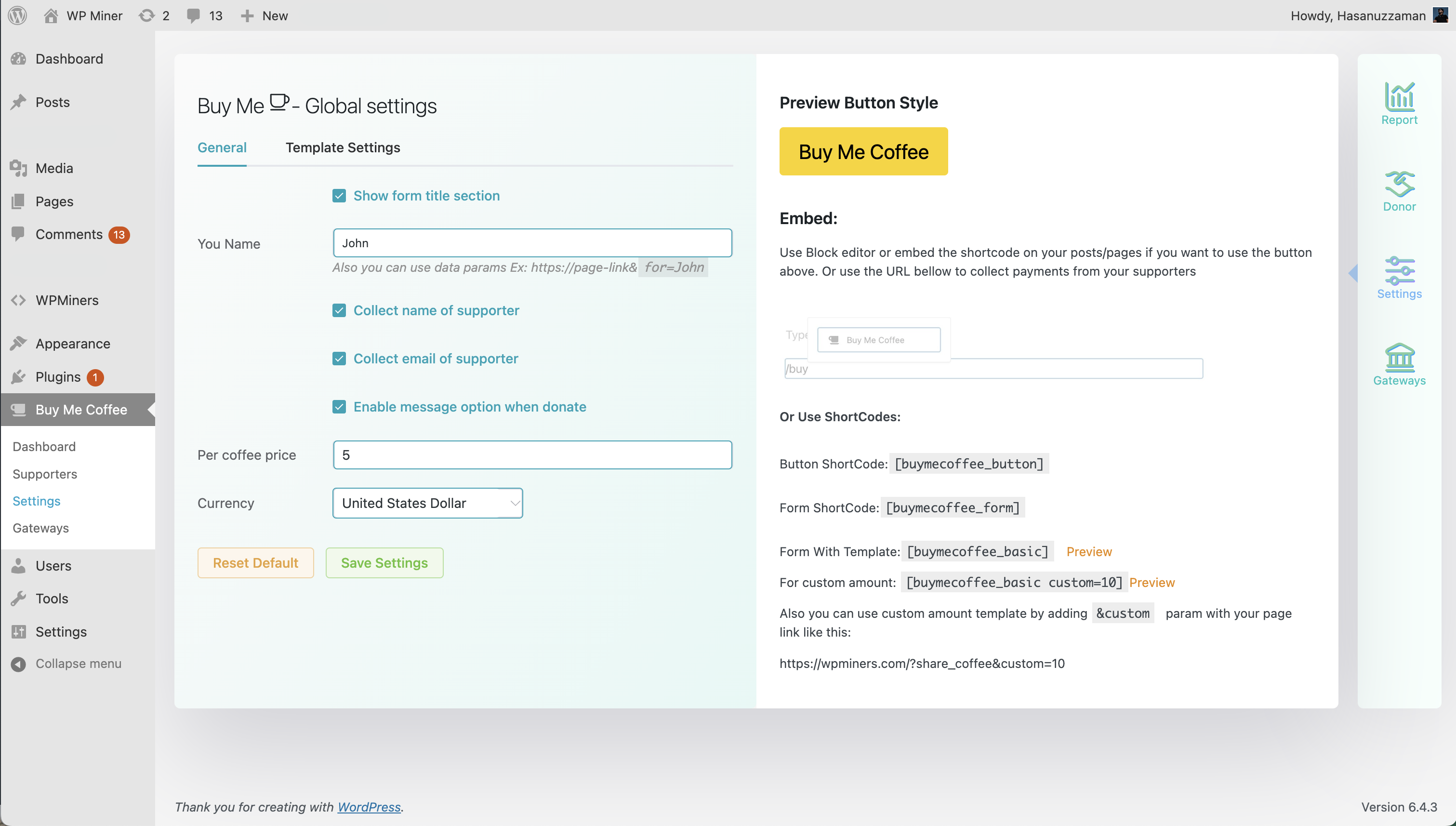The height and width of the screenshot is (826, 1456).
Task: Click the Media icon in sidebar
Action: [18, 168]
